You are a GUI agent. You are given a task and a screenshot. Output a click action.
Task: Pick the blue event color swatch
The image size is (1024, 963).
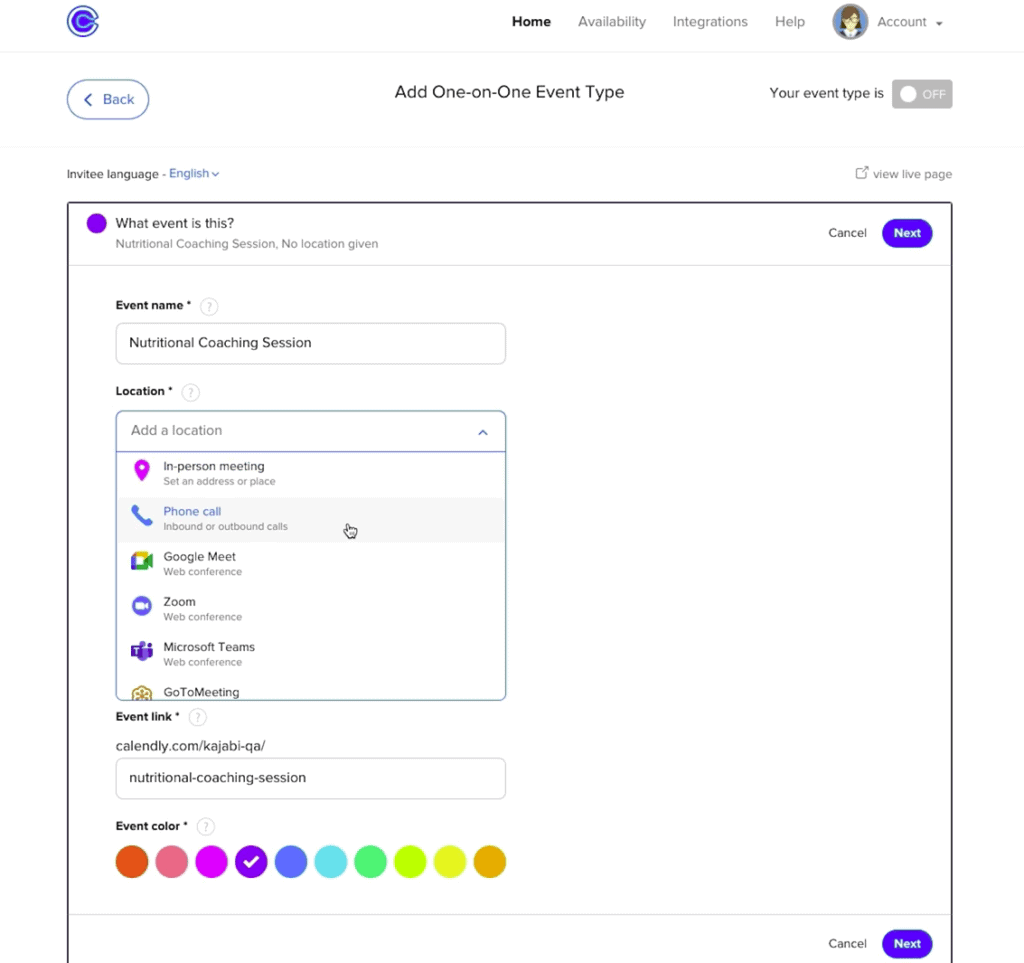click(291, 862)
